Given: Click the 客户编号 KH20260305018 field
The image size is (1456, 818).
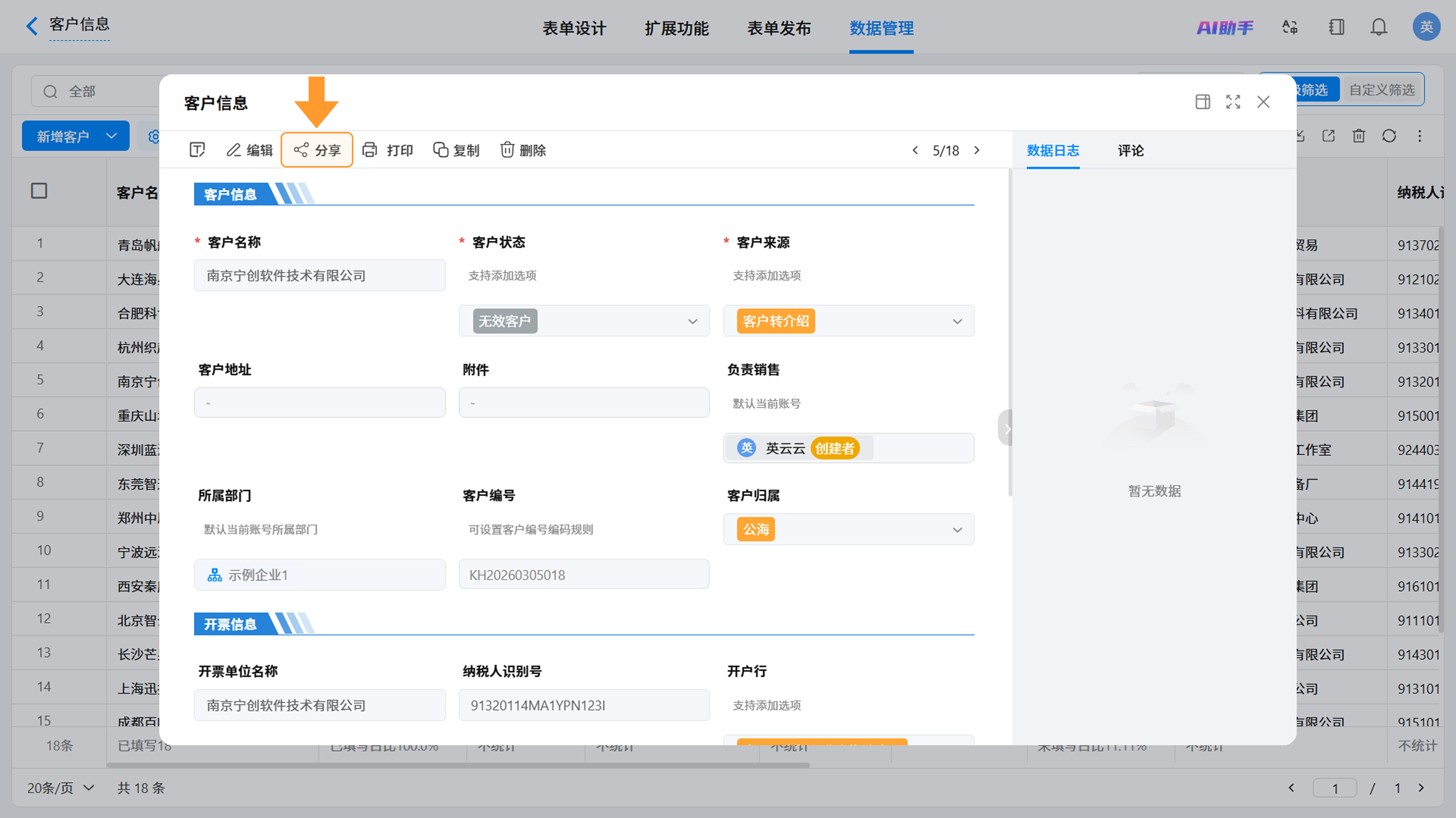Looking at the screenshot, I should pos(584,575).
